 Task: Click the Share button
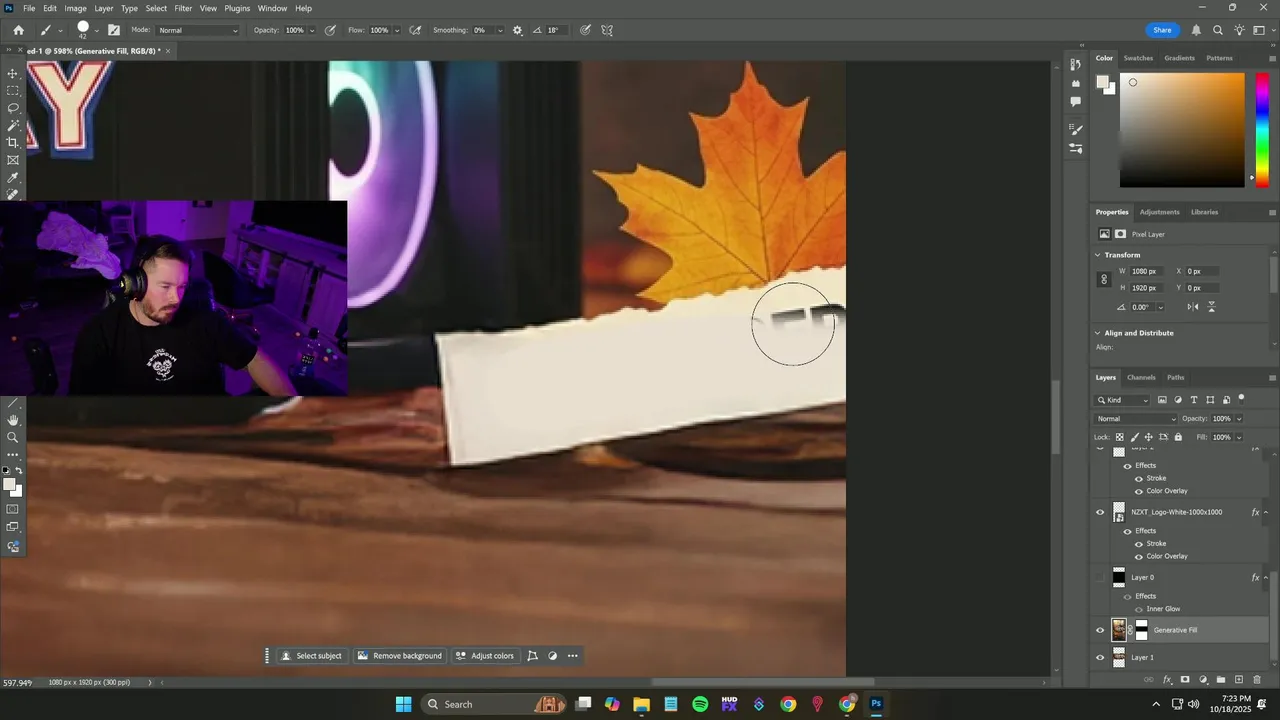[x=1162, y=30]
